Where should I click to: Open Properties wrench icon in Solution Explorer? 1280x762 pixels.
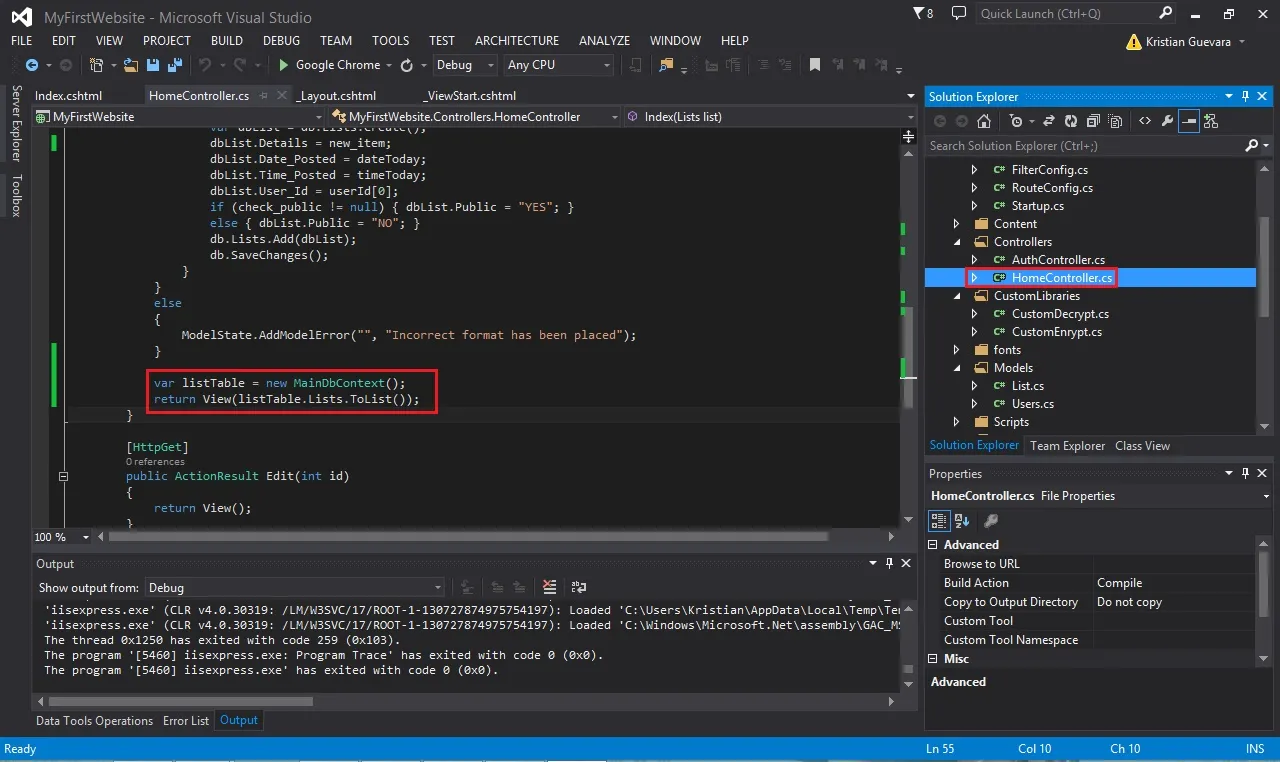tap(1167, 121)
